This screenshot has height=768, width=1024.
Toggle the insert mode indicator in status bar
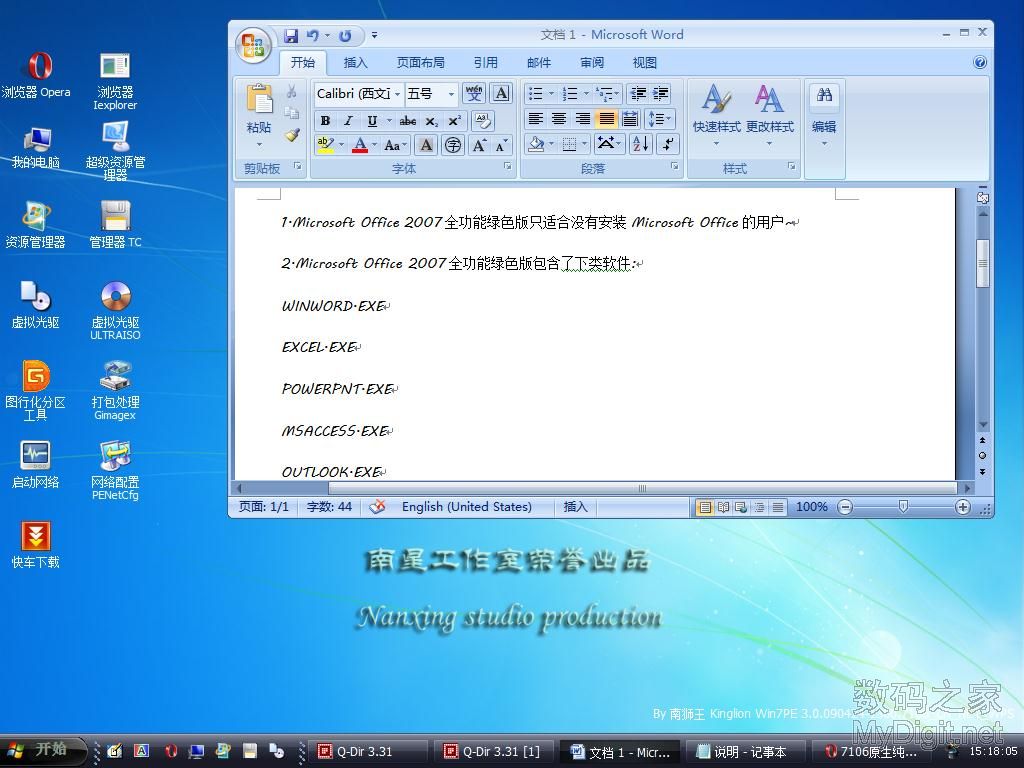[575, 507]
